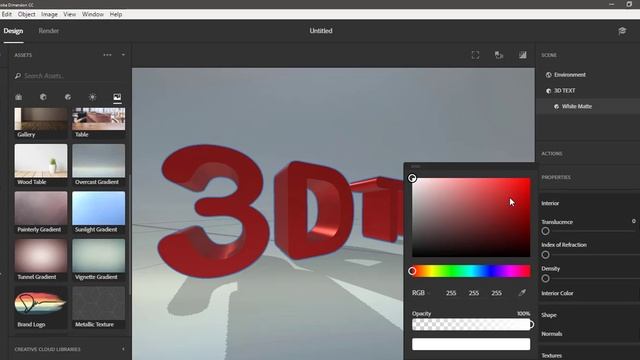Click the Environment globe icon
This screenshot has width=640, height=360.
(549, 75)
